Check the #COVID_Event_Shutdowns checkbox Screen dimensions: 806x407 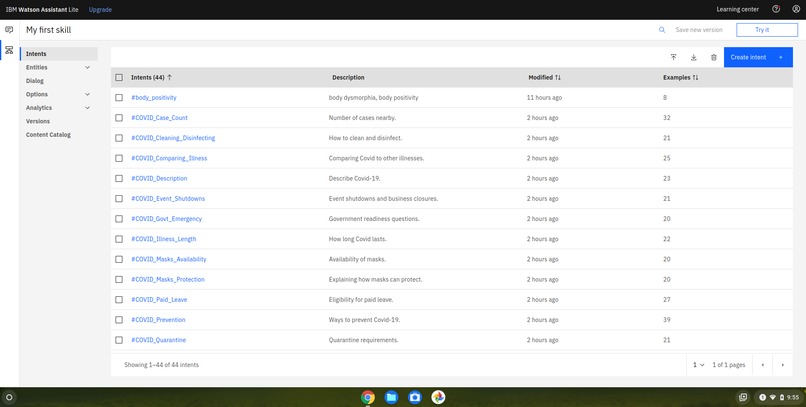pos(119,198)
